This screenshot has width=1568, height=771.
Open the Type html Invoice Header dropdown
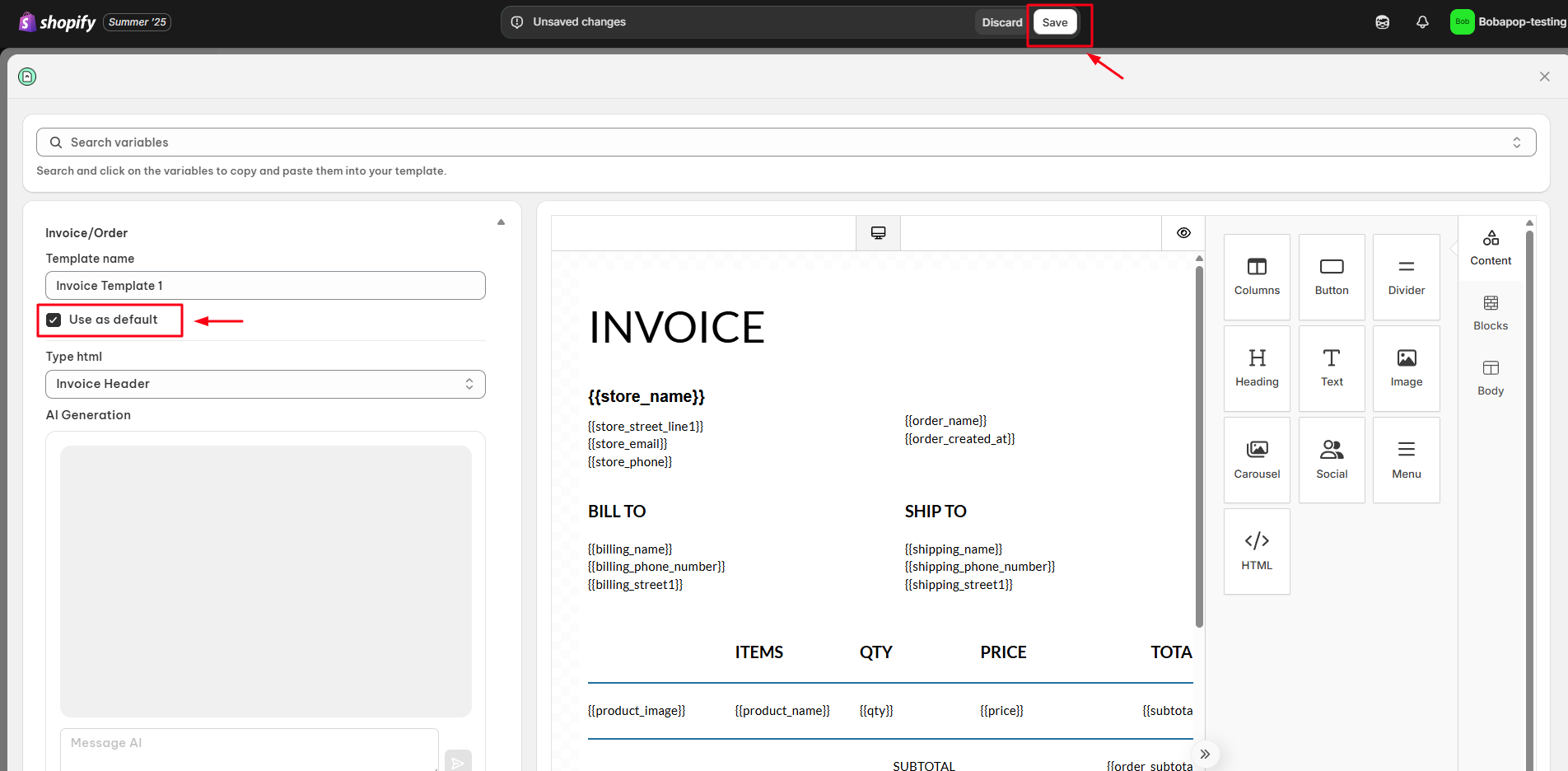(x=265, y=384)
